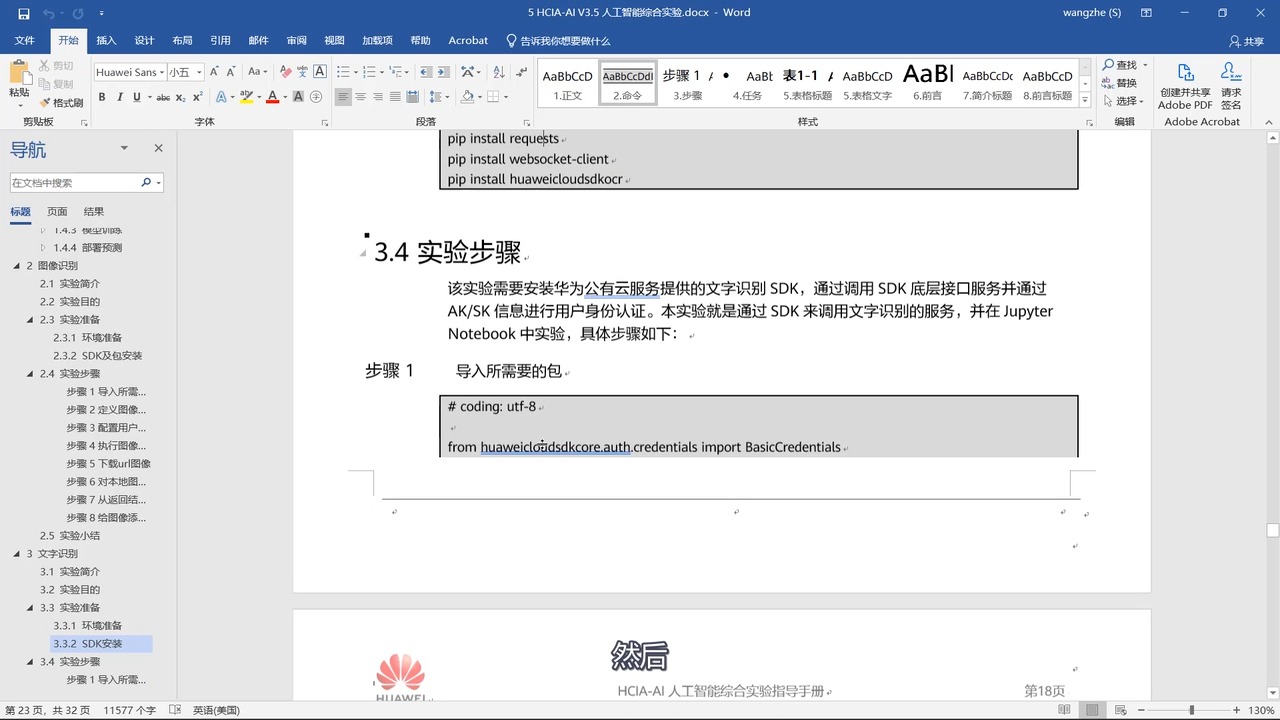This screenshot has width=1280, height=720.
Task: Open the Select (选择) dropdown
Action: [1125, 101]
